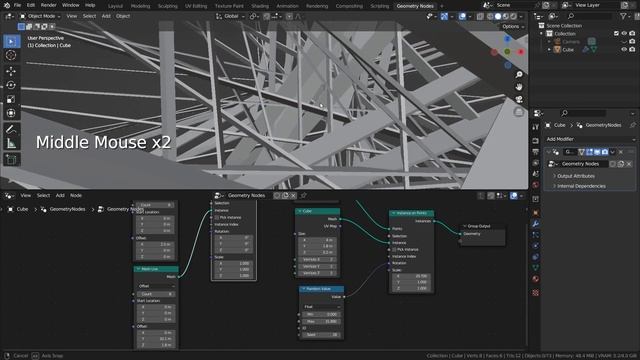Click the viewport zoom magnifier icon
The image size is (640, 360).
coord(519,74)
